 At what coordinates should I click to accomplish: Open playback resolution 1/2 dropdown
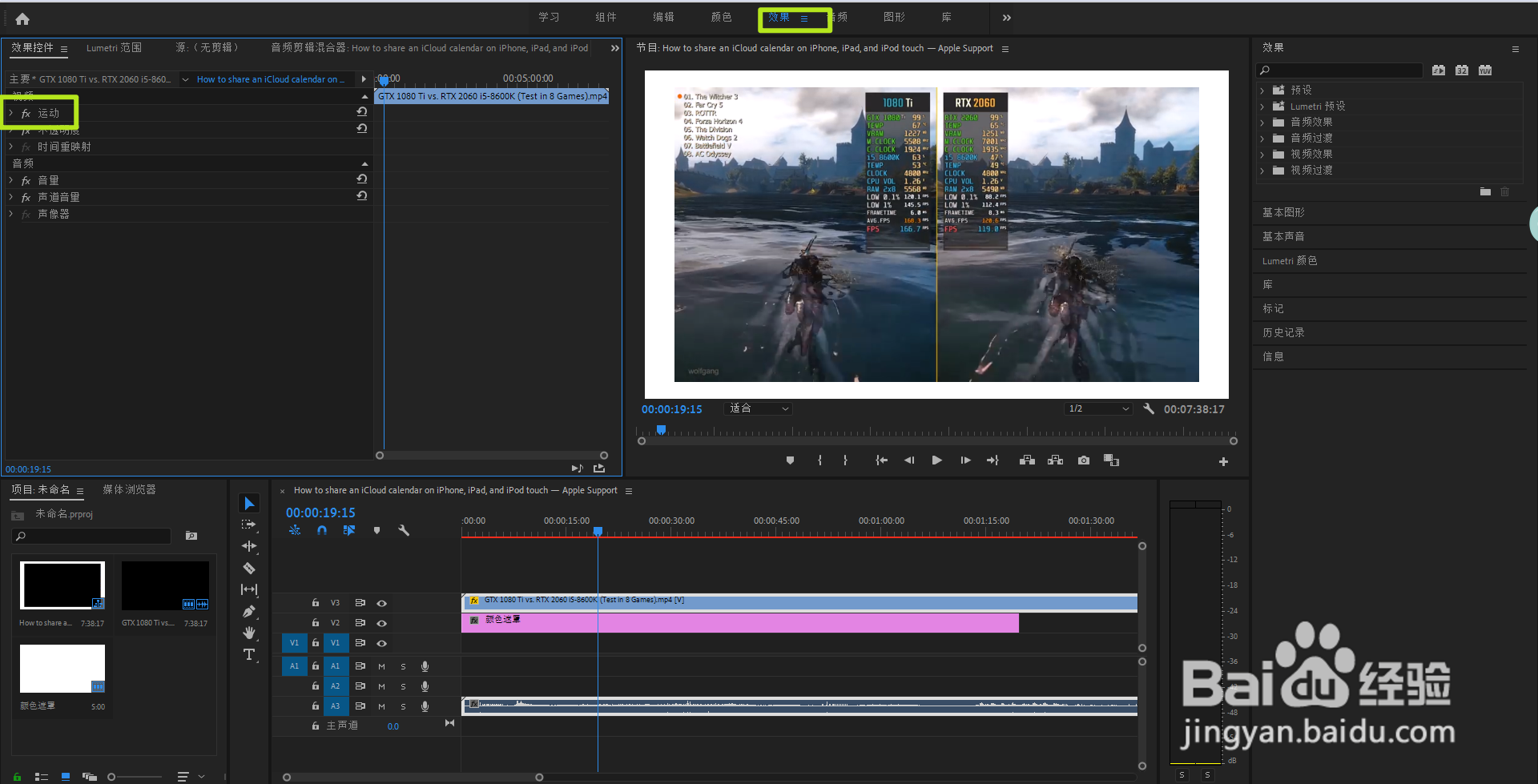coord(1098,408)
